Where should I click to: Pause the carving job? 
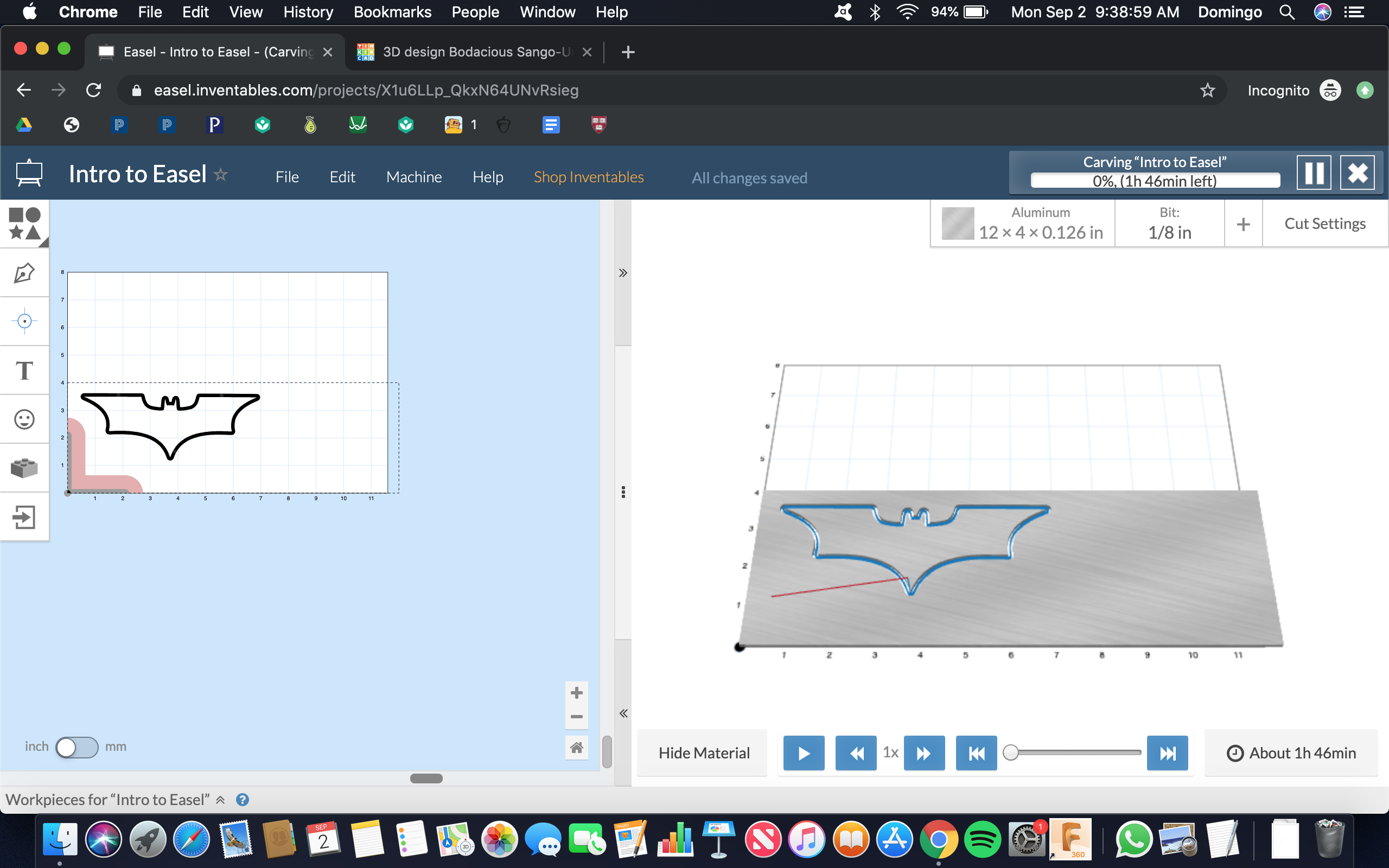[1314, 172]
